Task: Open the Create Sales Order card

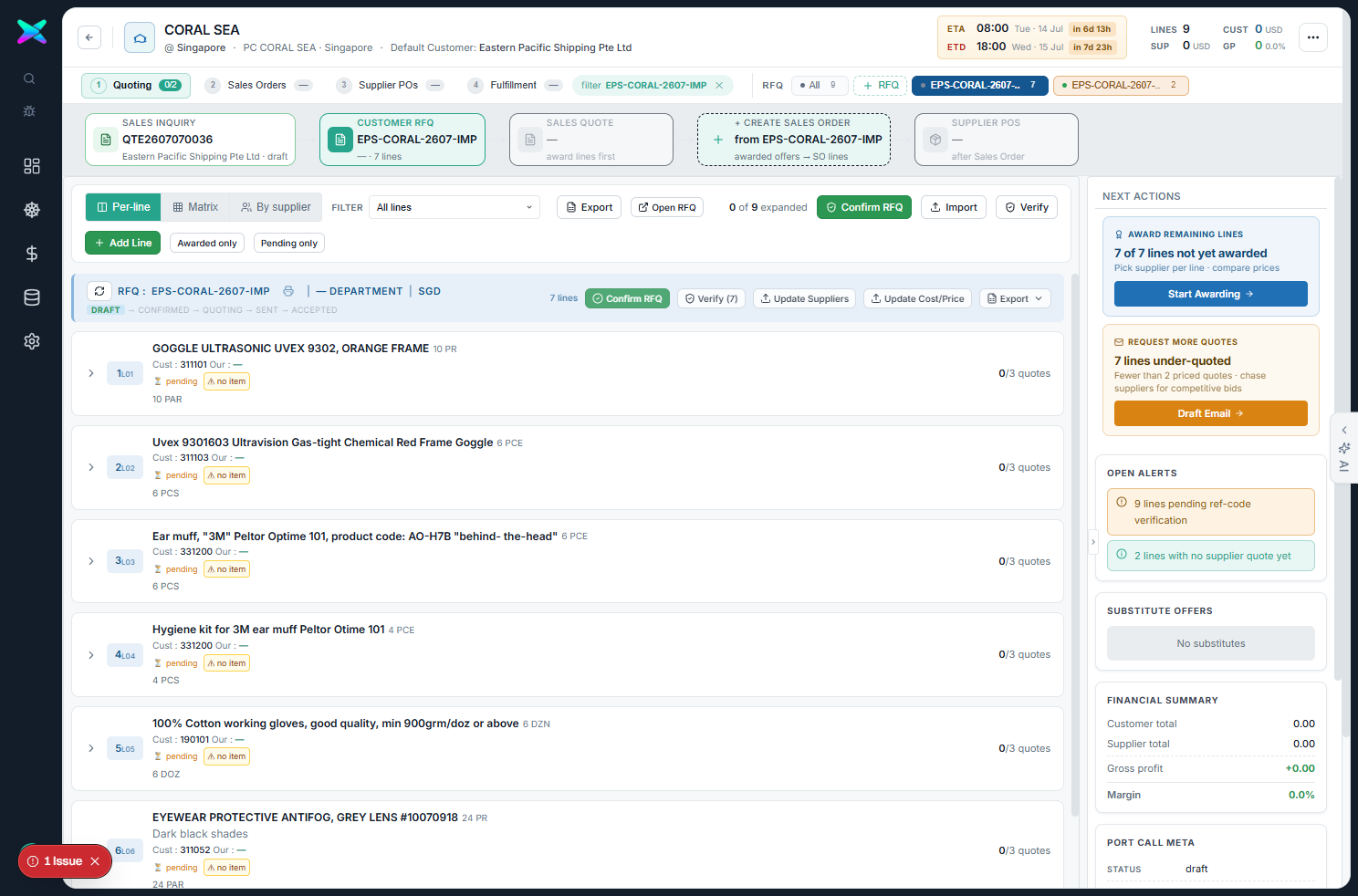Action: 794,140
